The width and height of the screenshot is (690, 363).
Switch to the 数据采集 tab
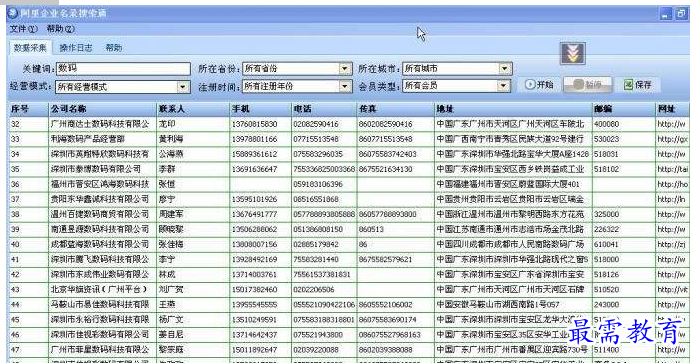click(30, 48)
